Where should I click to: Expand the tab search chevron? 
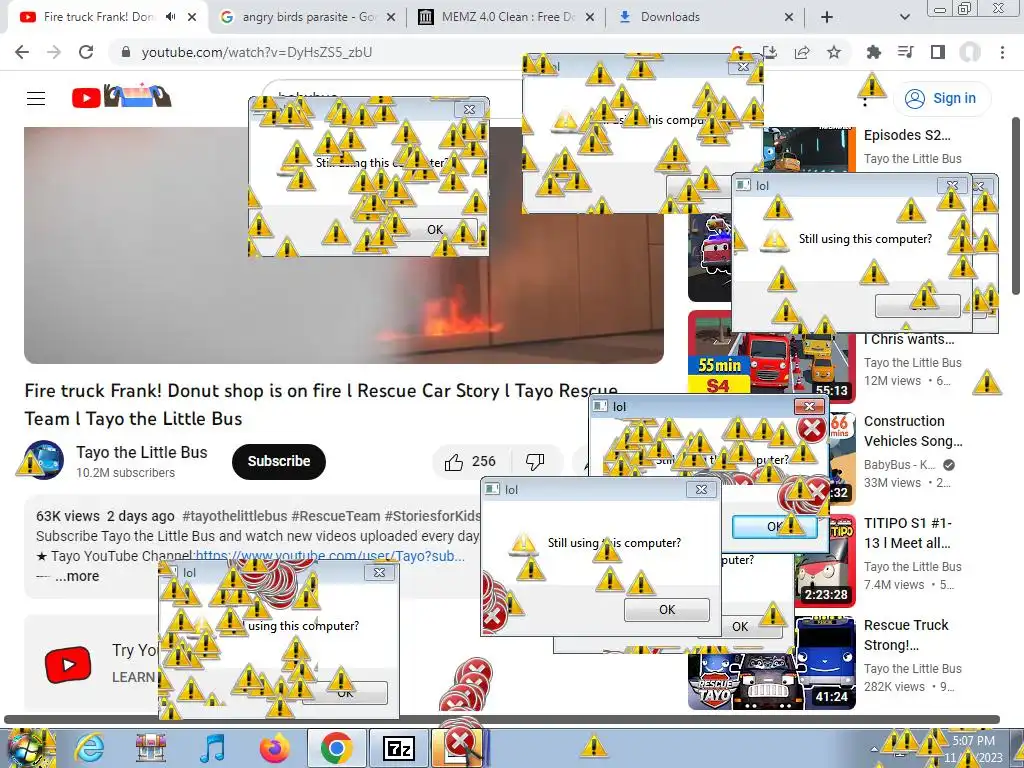click(904, 17)
